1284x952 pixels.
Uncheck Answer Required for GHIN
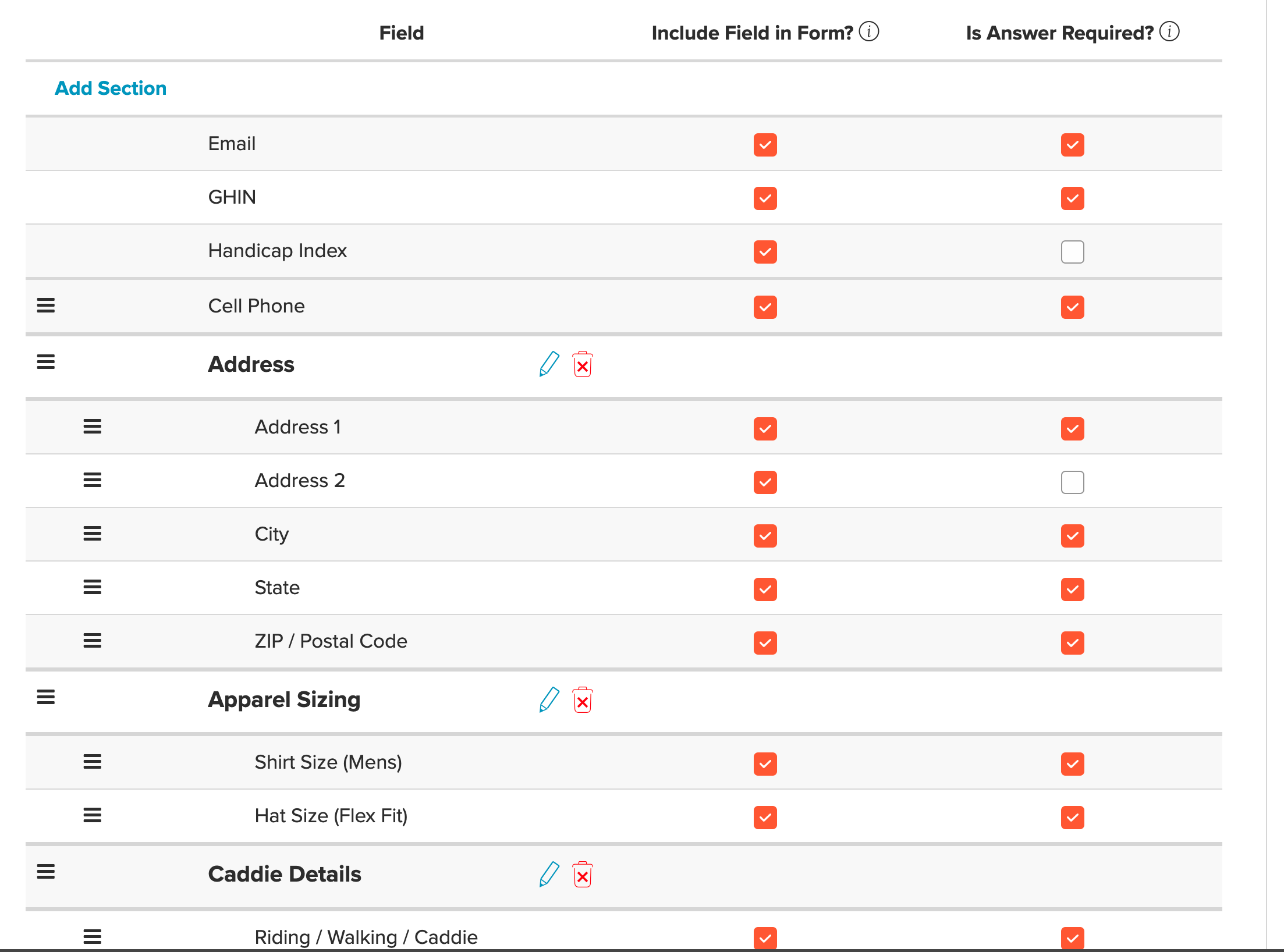1073,198
